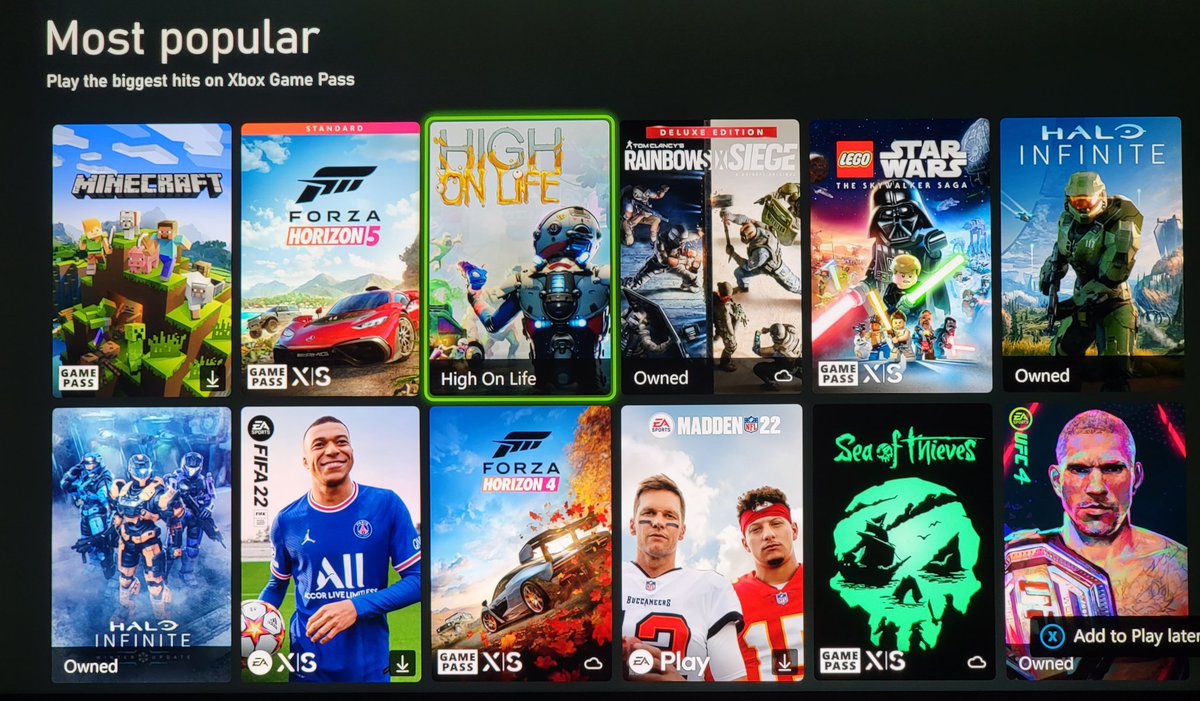This screenshot has width=1200, height=701.
Task: Open the highlighted High On Life tile
Action: click(x=519, y=258)
